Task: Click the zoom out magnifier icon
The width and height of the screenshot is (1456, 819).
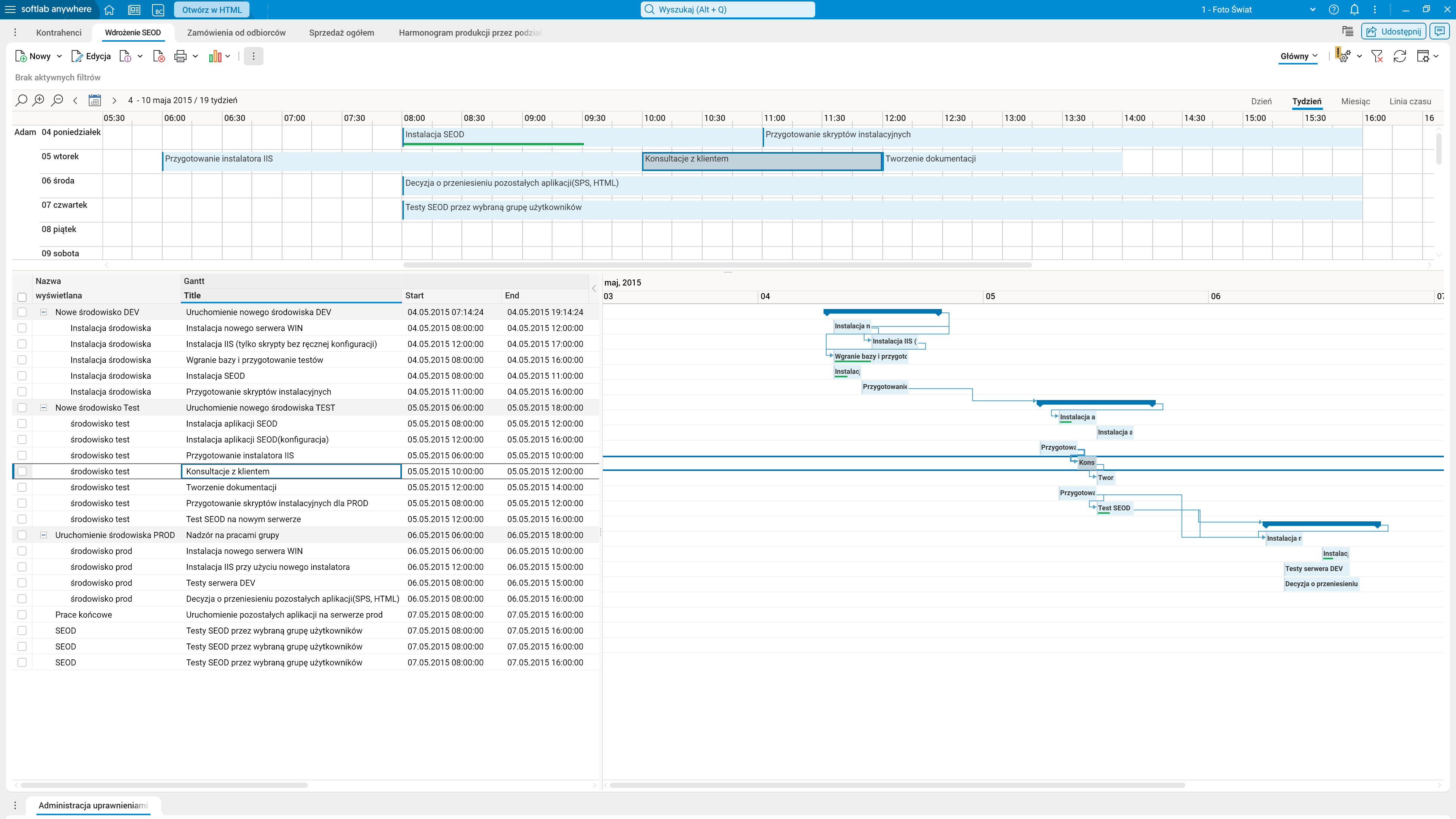Action: (57, 100)
